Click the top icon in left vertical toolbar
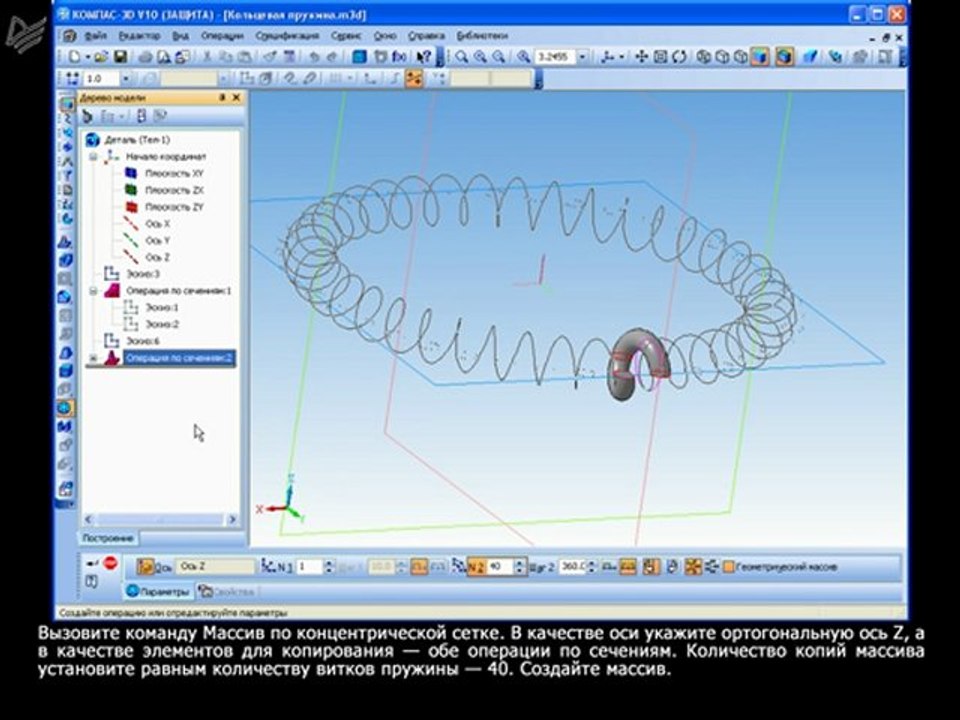This screenshot has width=960, height=720. 66,103
